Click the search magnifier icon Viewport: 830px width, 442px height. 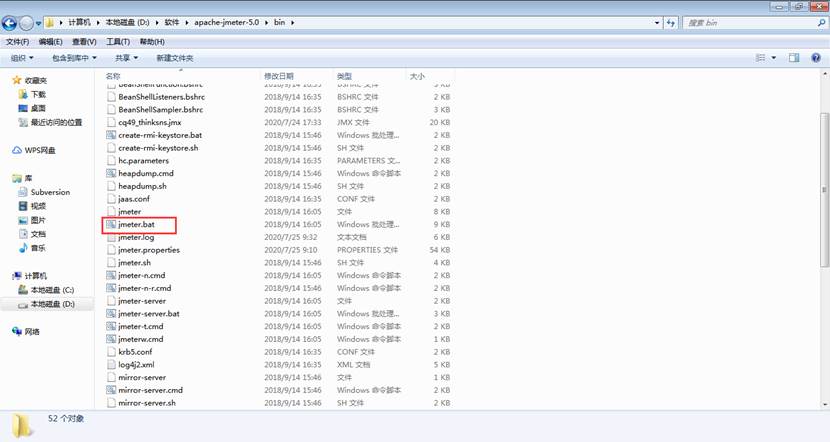(821, 23)
